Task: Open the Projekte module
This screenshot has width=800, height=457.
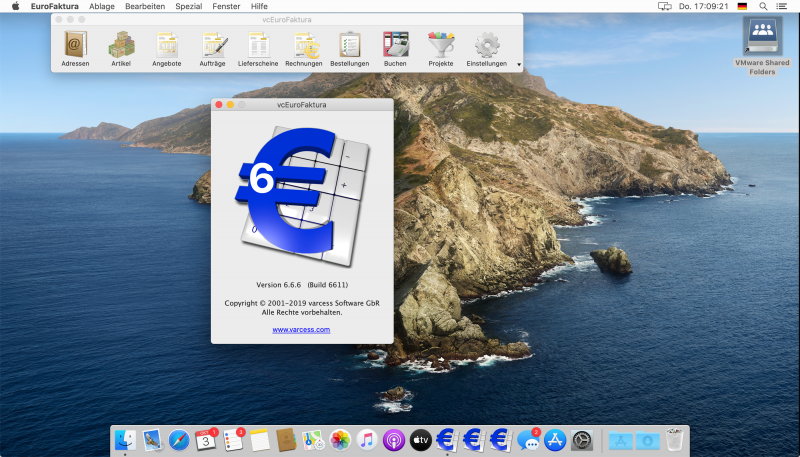Action: coord(441,49)
